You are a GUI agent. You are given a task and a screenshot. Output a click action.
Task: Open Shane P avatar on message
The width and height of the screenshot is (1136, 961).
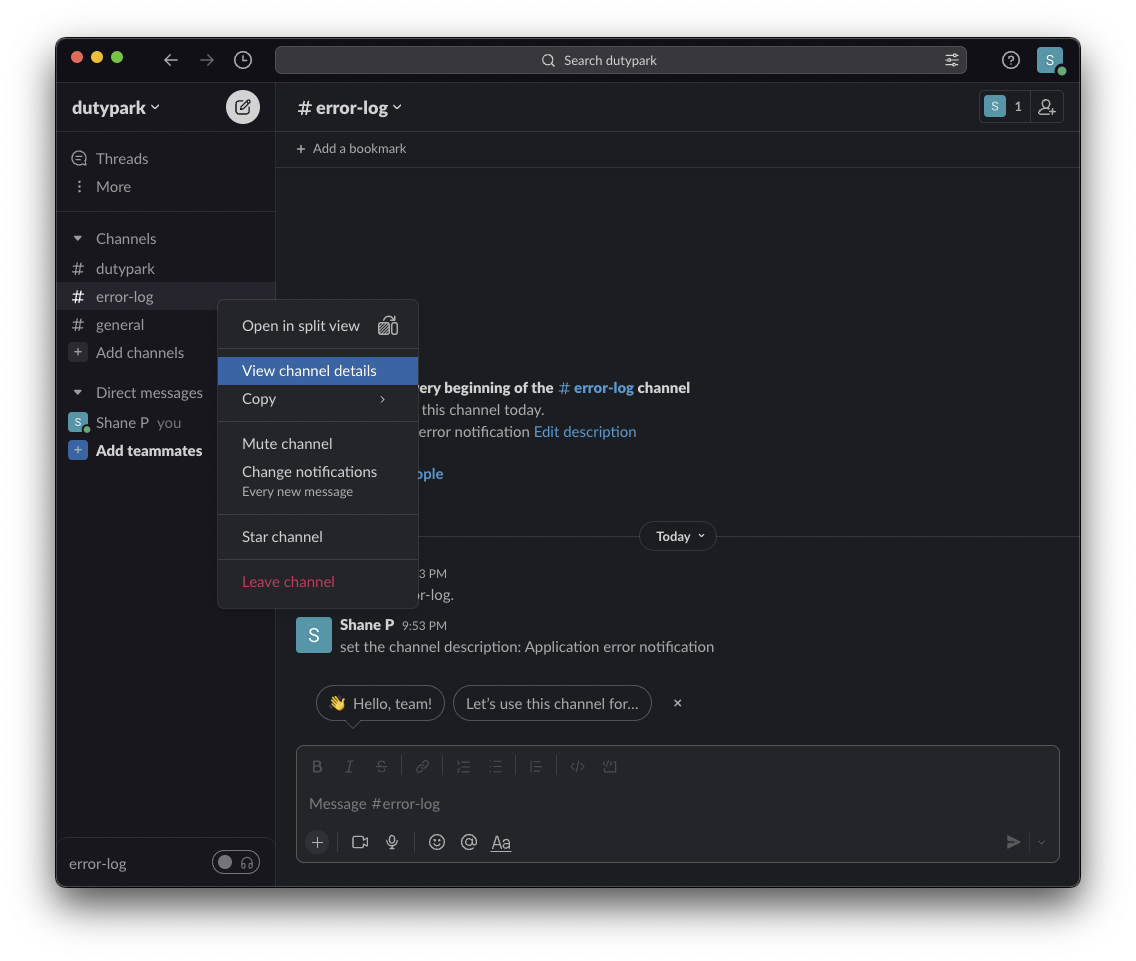tap(314, 635)
